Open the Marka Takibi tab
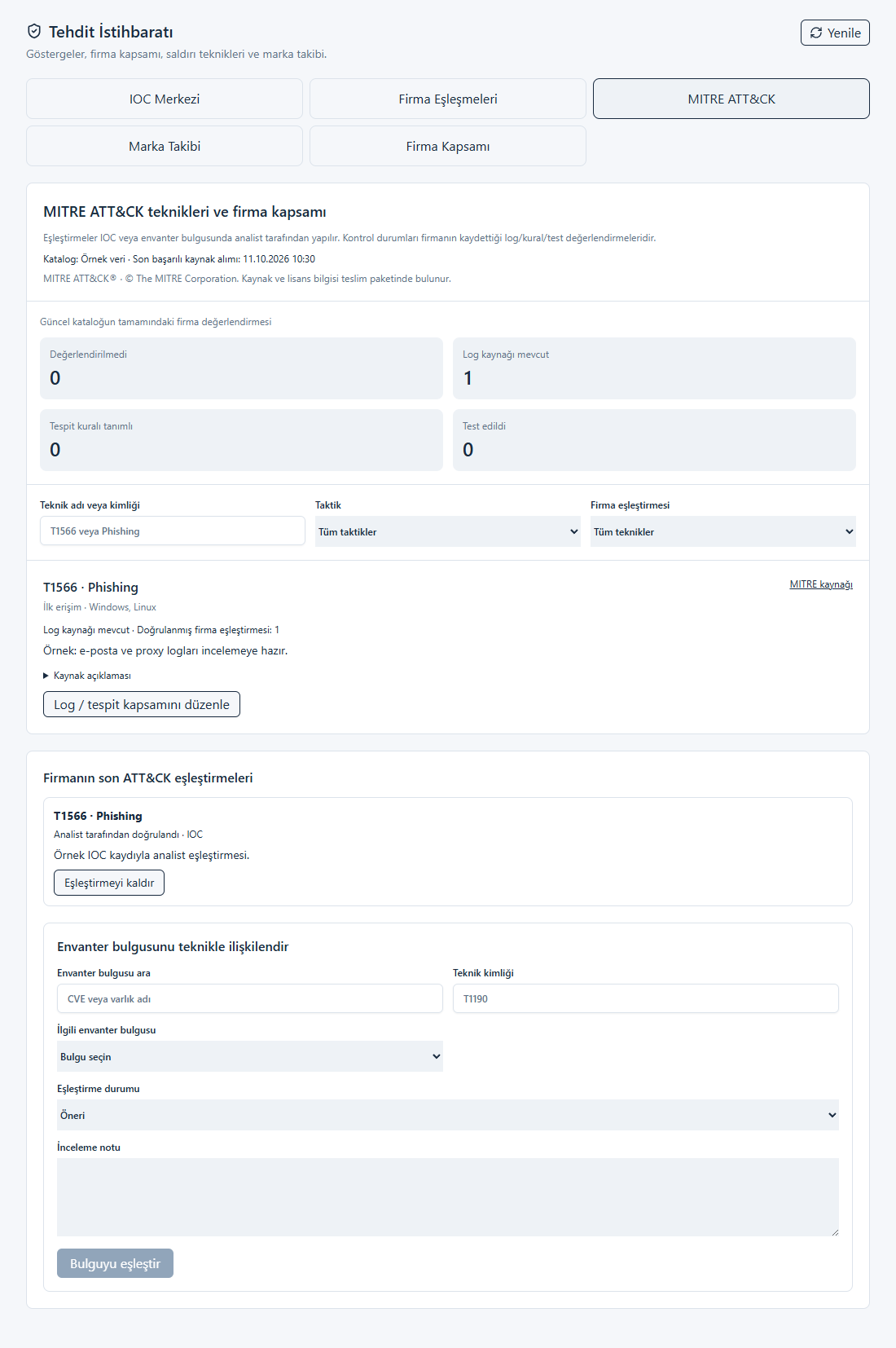The height and width of the screenshot is (1348, 896). (165, 146)
